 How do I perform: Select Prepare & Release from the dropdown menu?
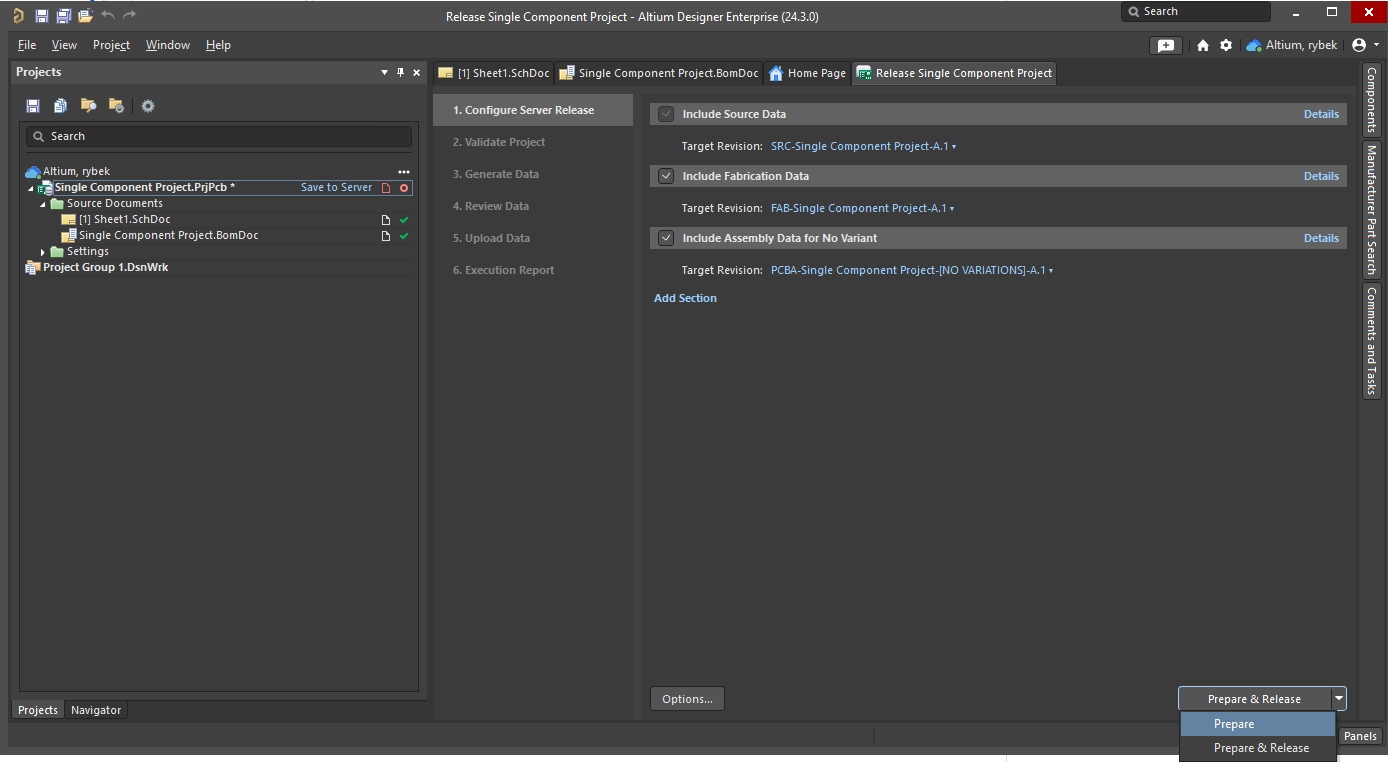tap(1258, 748)
